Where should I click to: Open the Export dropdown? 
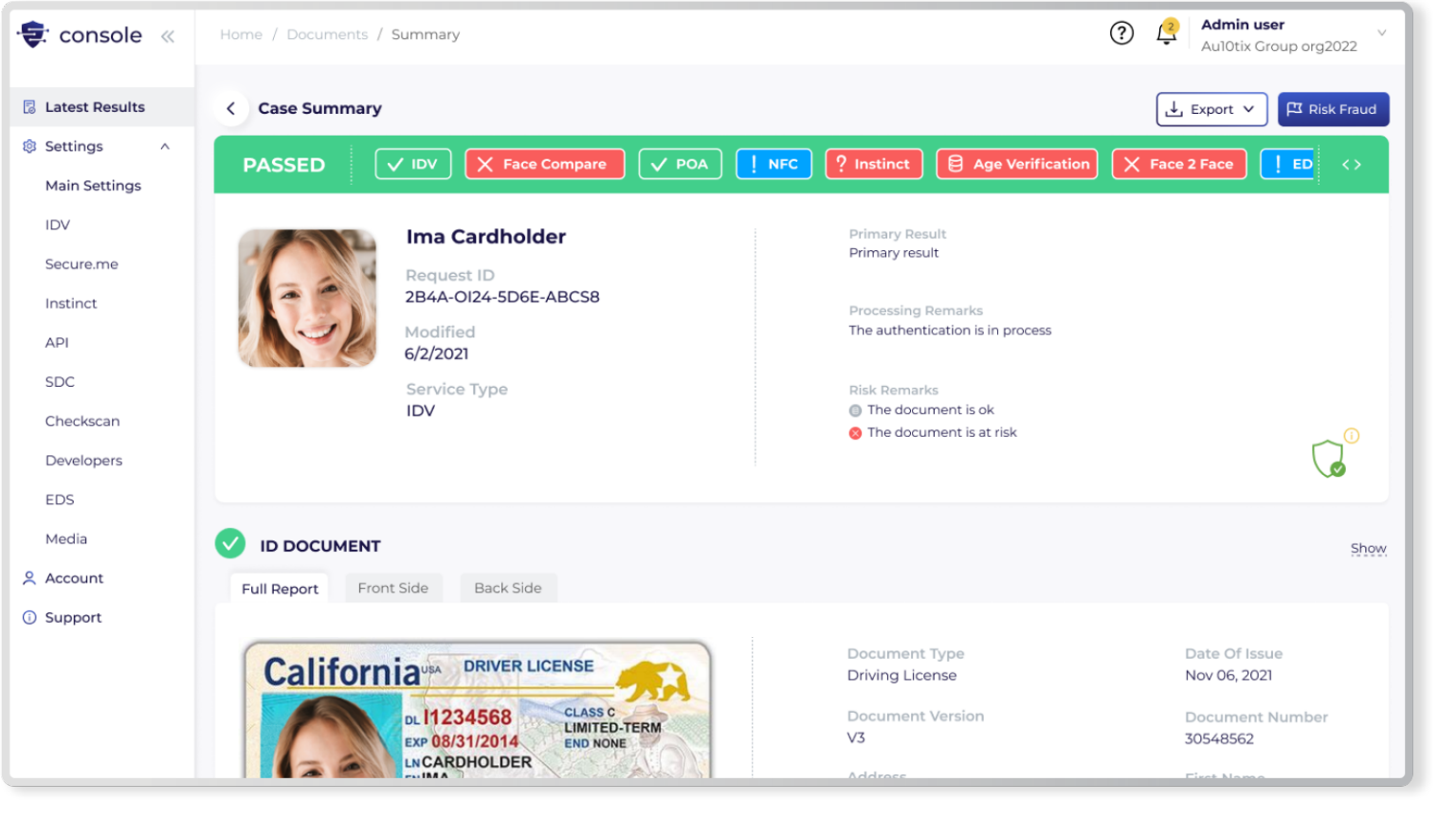(1210, 108)
